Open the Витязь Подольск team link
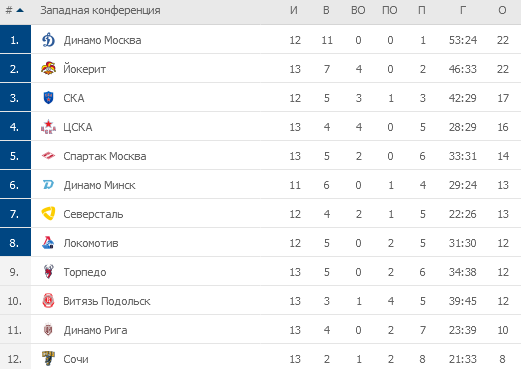 tap(107, 301)
